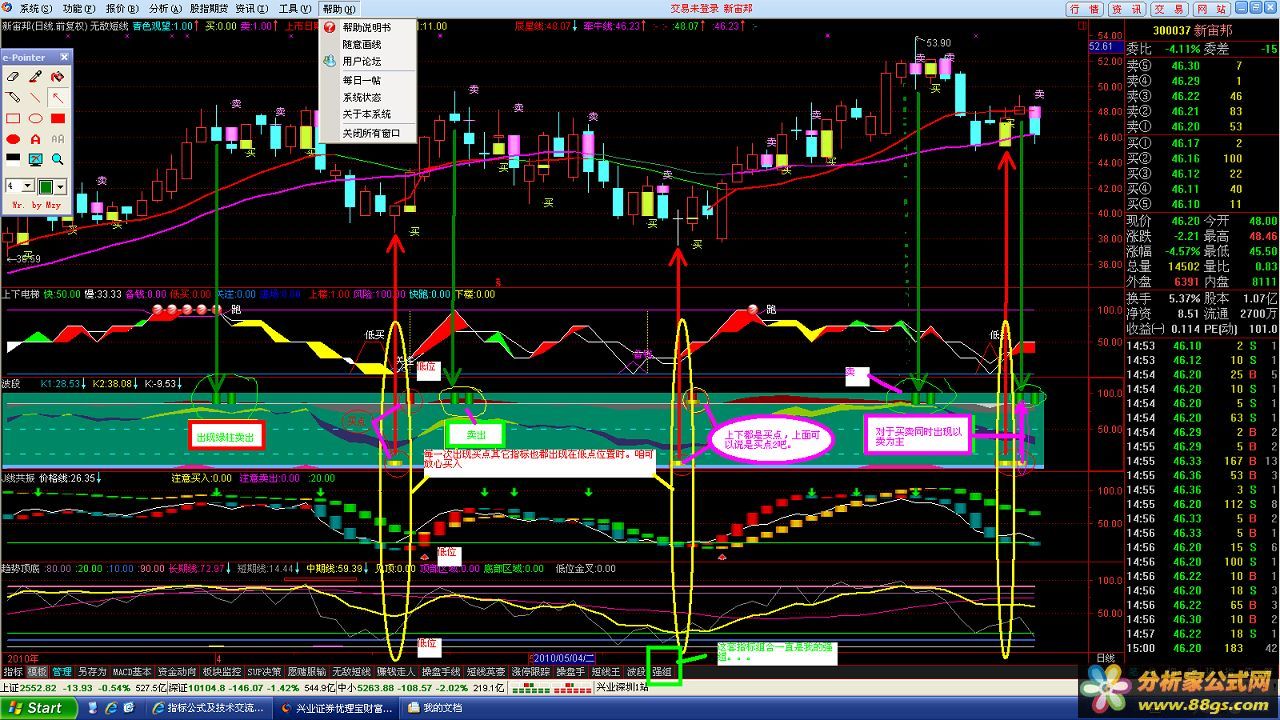This screenshot has height=720, width=1280.
Task: Select the filled red ellipse tool
Action: (14, 139)
